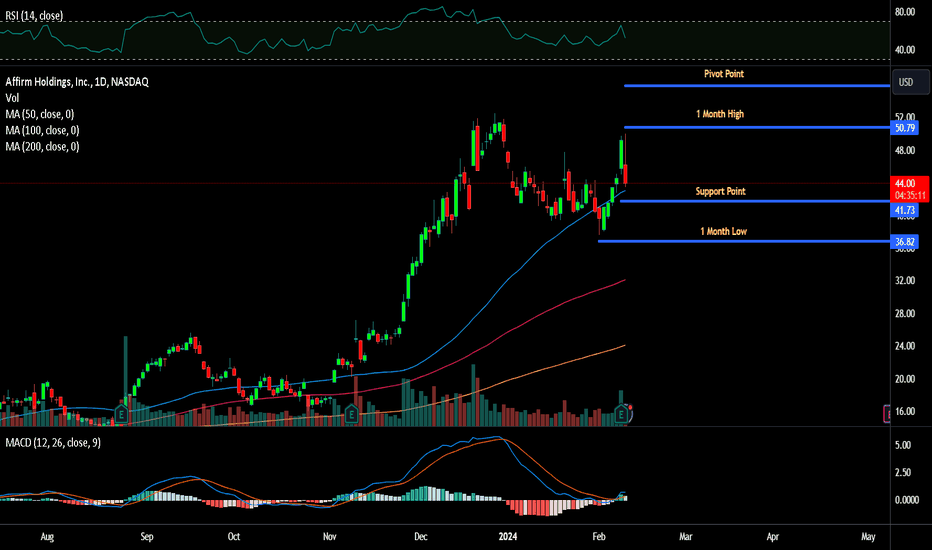This screenshot has height=550, width=932.
Task: Click the Affirm Holdings, Inc. symbol title
Action: pos(77,82)
